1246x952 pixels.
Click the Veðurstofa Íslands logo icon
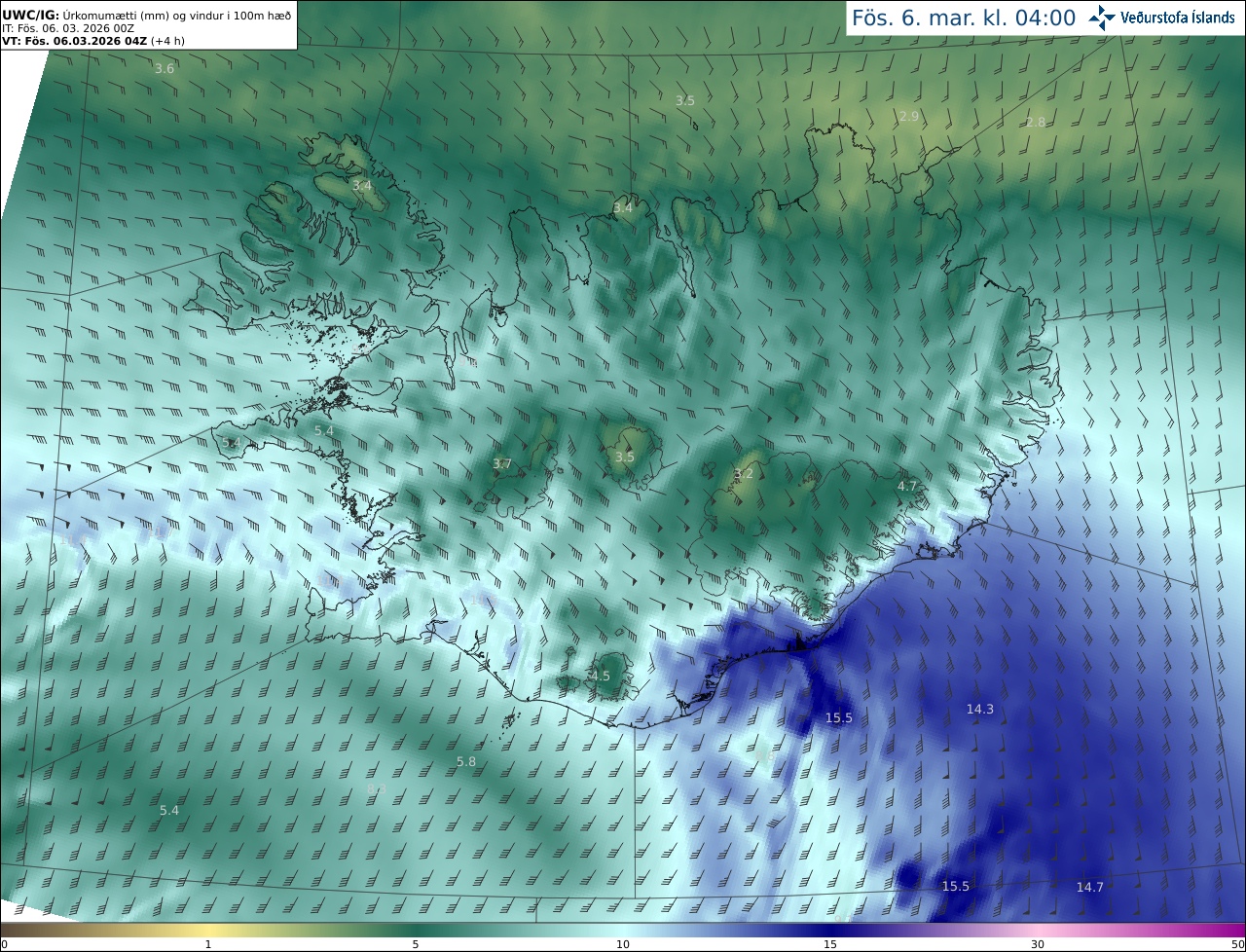1102,18
